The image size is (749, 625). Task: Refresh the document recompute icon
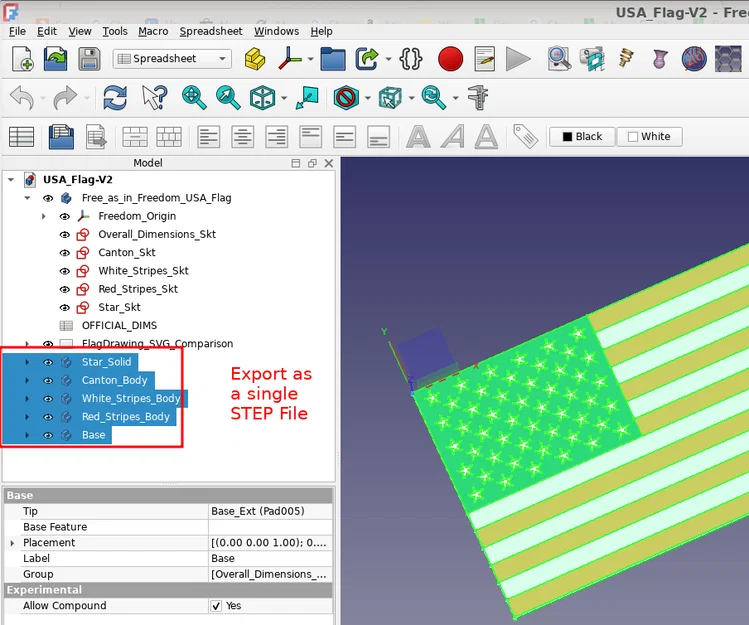pyautogui.click(x=115, y=97)
